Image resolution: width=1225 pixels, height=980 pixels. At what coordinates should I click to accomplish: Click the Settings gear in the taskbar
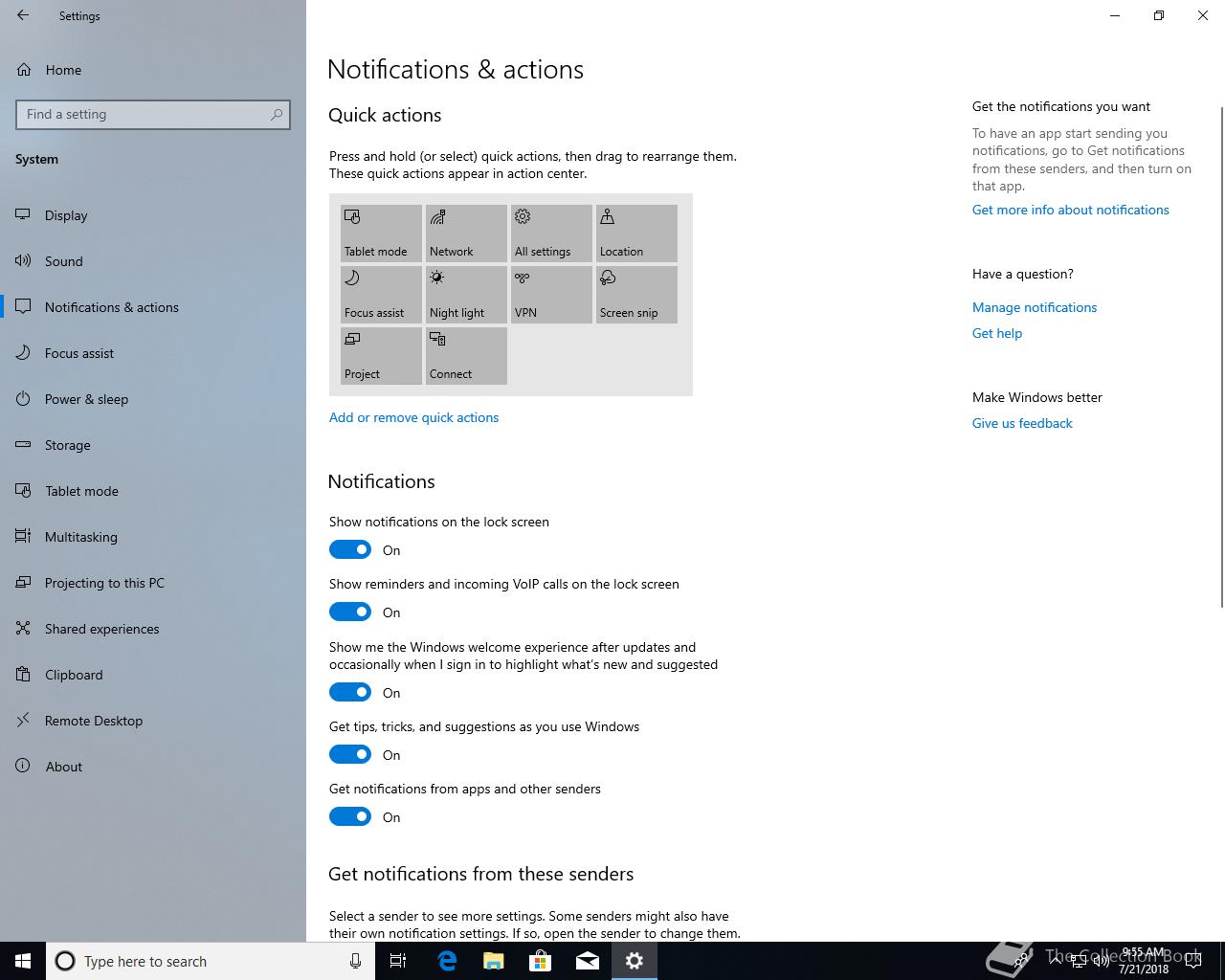[x=635, y=961]
